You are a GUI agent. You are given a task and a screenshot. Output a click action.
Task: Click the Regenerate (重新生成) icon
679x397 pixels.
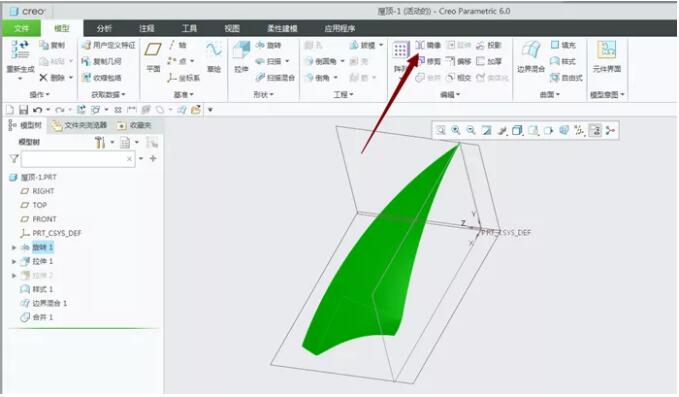[20, 49]
